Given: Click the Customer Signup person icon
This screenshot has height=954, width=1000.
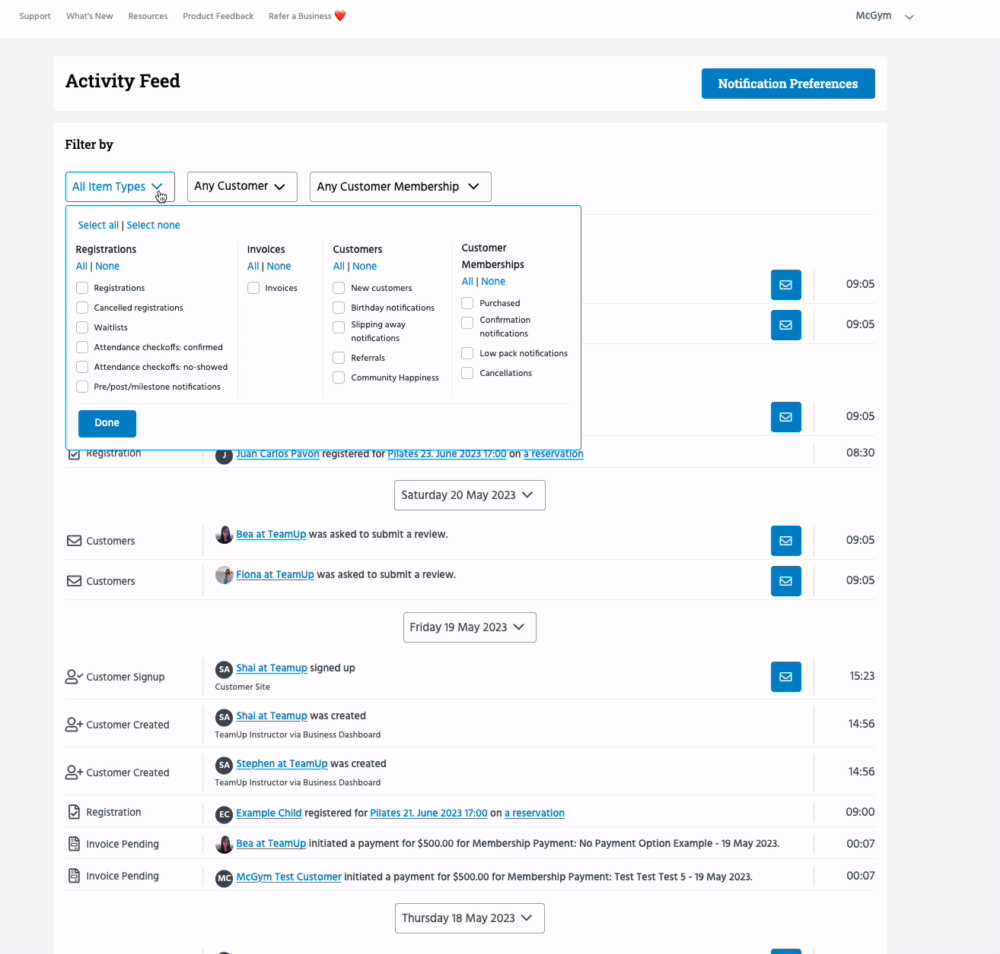Looking at the screenshot, I should pyautogui.click(x=73, y=677).
